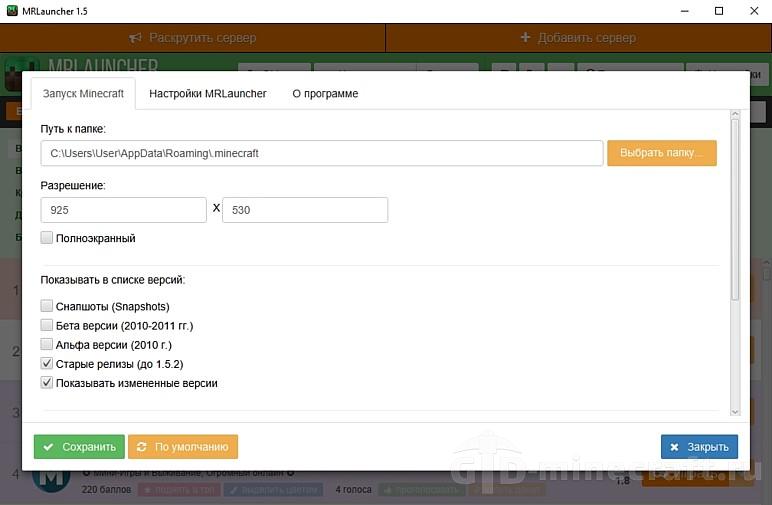Click the plus icon for Добавить сервер
The height and width of the screenshot is (505, 772).
[525, 37]
